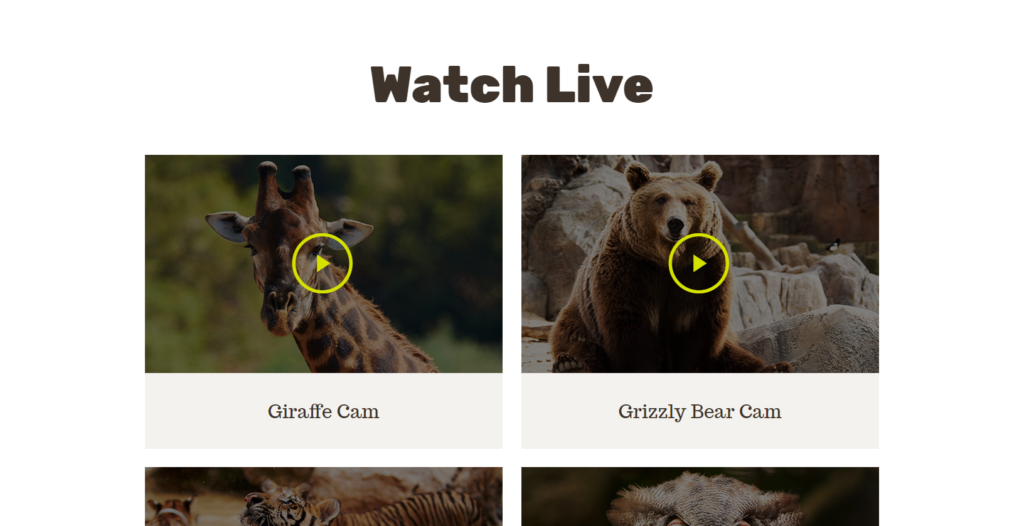The height and width of the screenshot is (526, 1024).
Task: Open the Giraffe Cam title link
Action: click(323, 412)
